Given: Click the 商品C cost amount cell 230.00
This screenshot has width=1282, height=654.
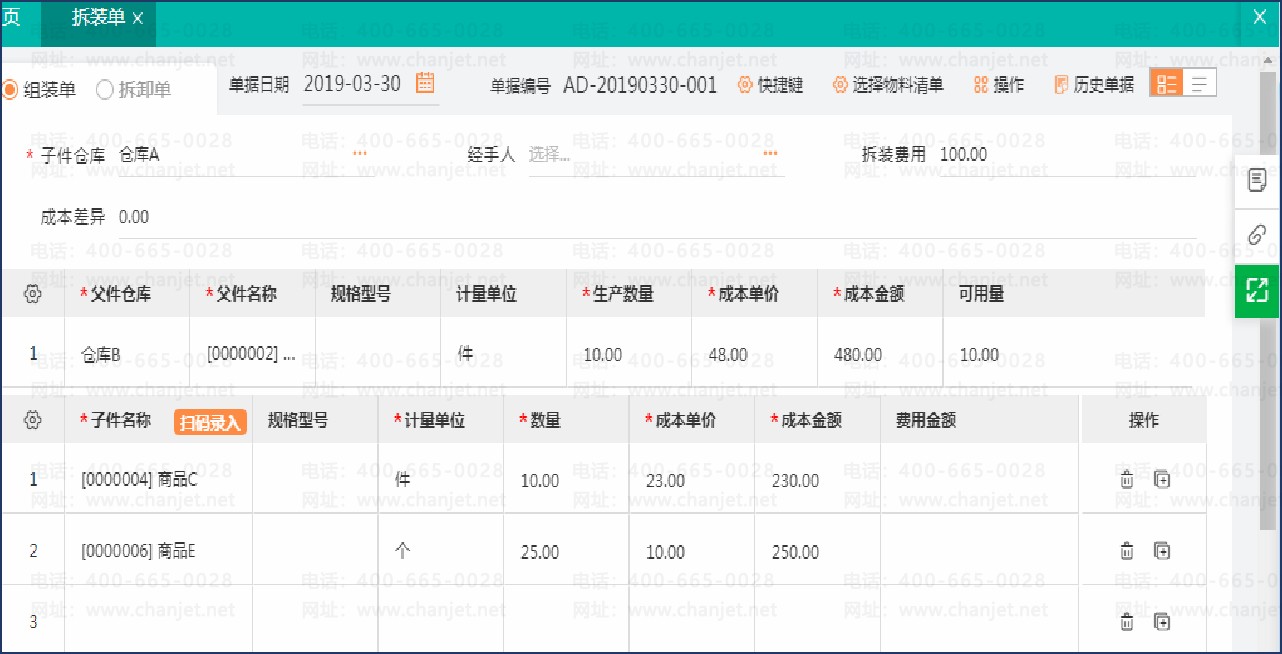Looking at the screenshot, I should click(x=817, y=480).
